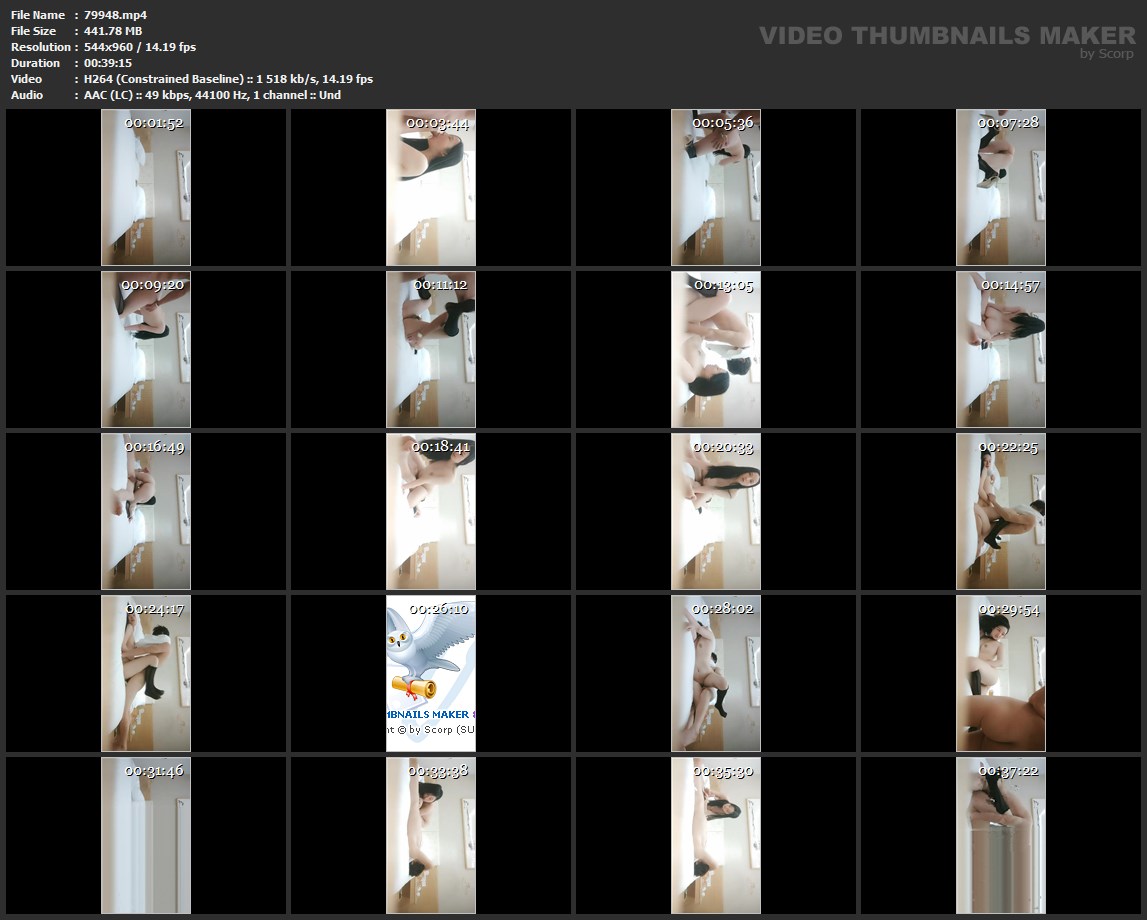
Task: Click the 00:20:33 timestamp label
Action: click(723, 447)
